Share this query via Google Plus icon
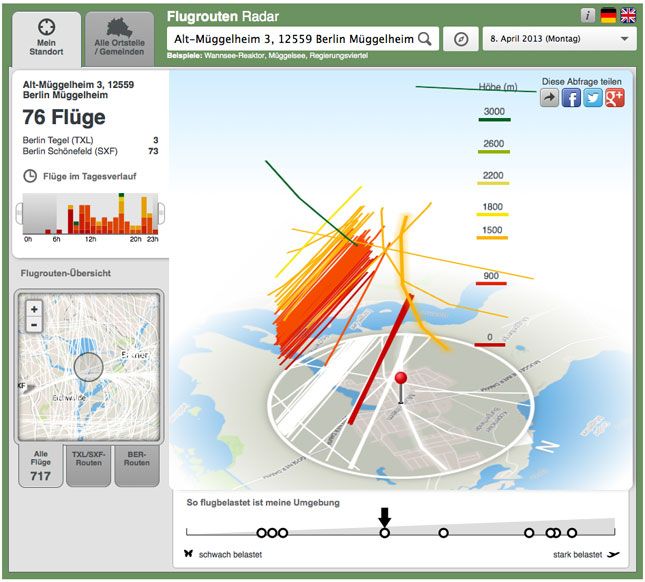Screen dimensions: 645x582 [615, 97]
